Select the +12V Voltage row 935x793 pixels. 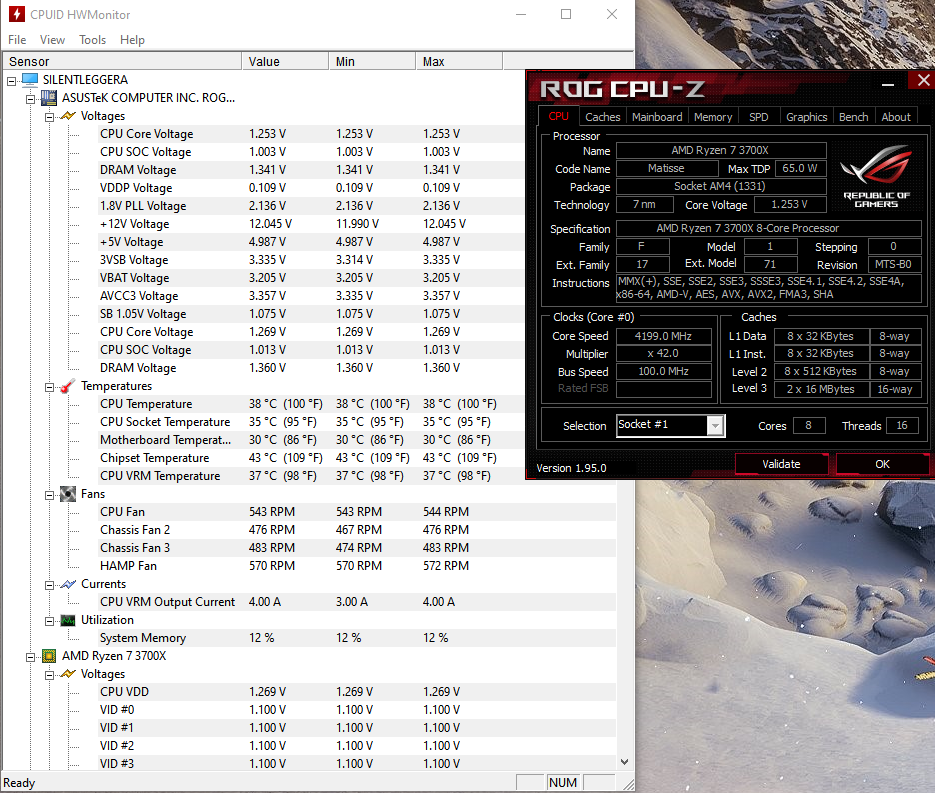(x=310, y=224)
